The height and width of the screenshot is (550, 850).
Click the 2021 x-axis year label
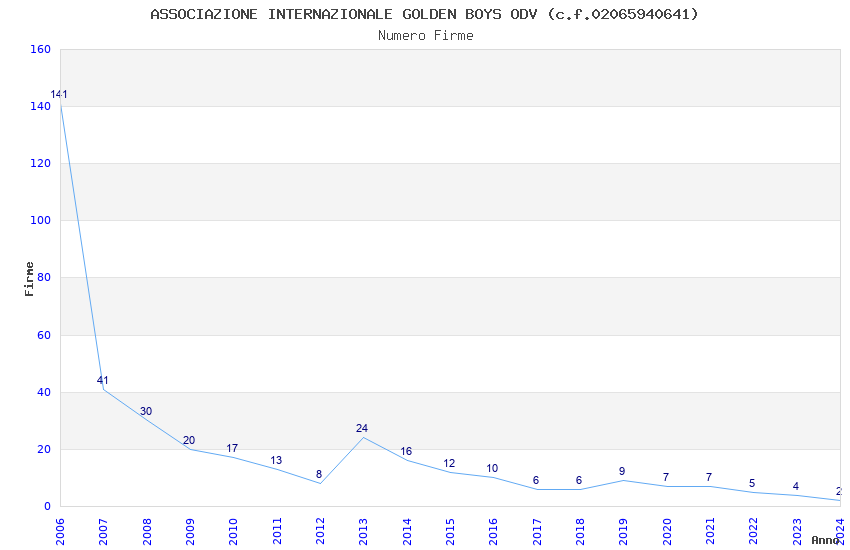pyautogui.click(x=710, y=531)
